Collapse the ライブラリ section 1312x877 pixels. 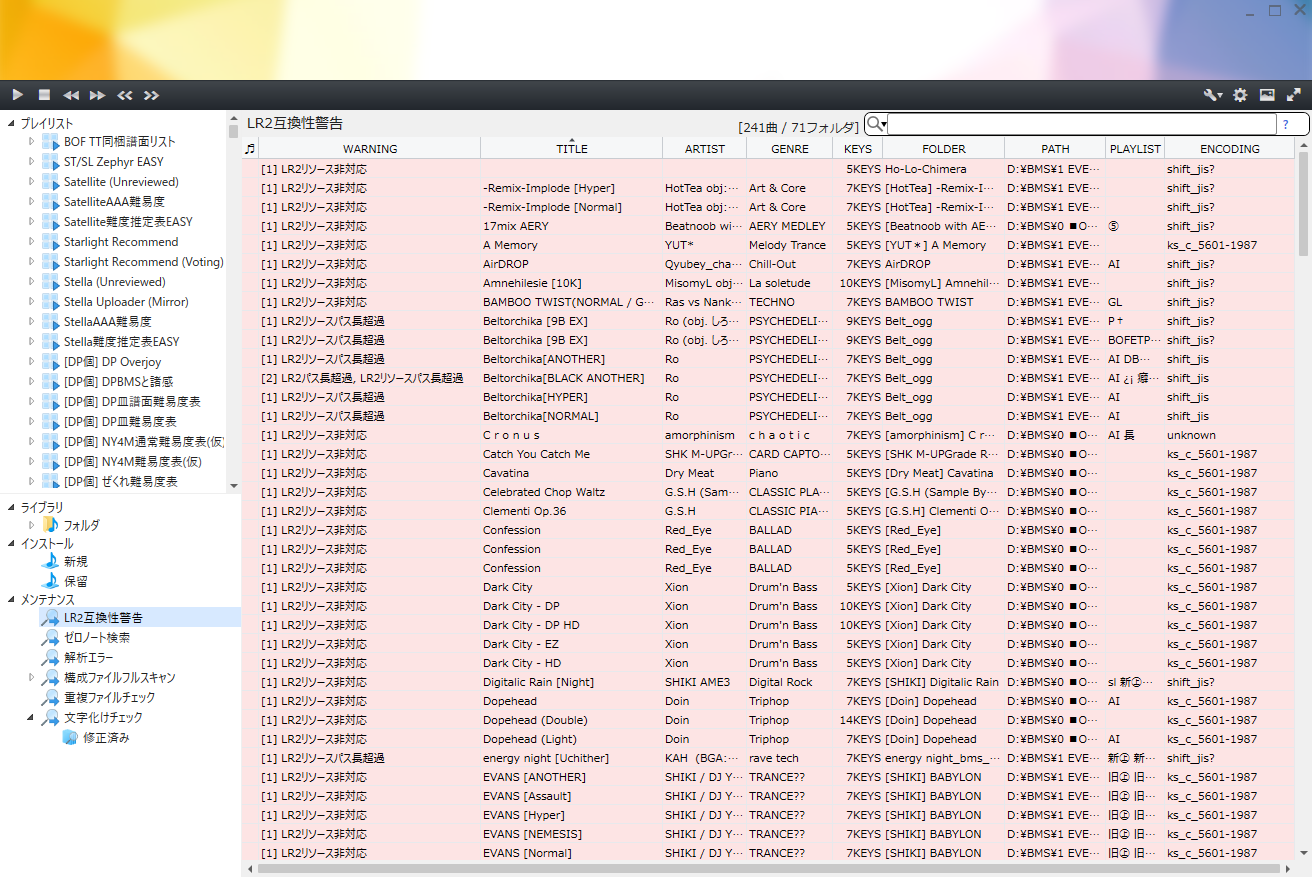click(x=12, y=507)
